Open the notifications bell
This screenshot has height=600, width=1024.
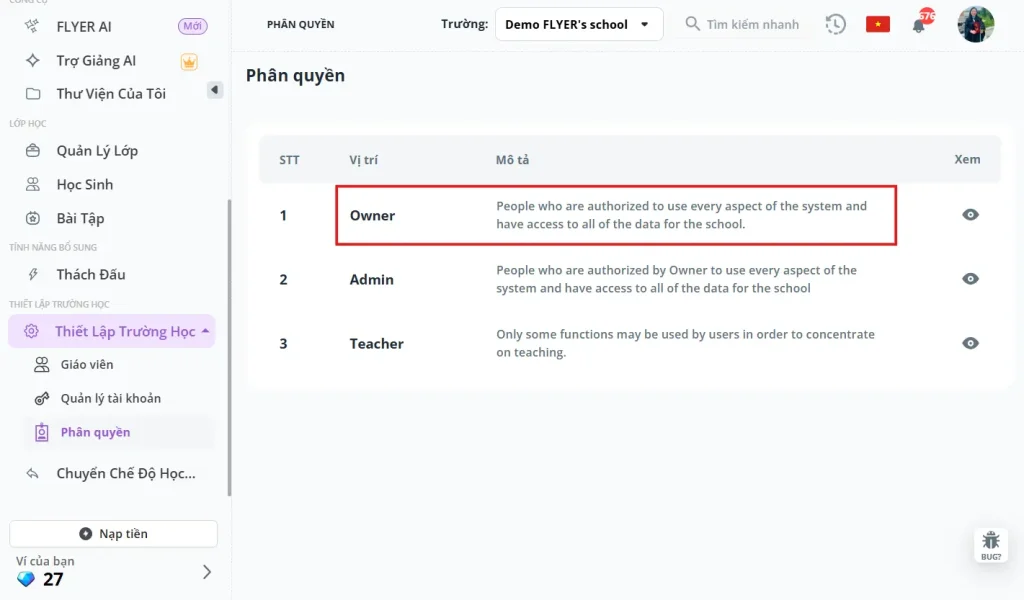(x=919, y=25)
